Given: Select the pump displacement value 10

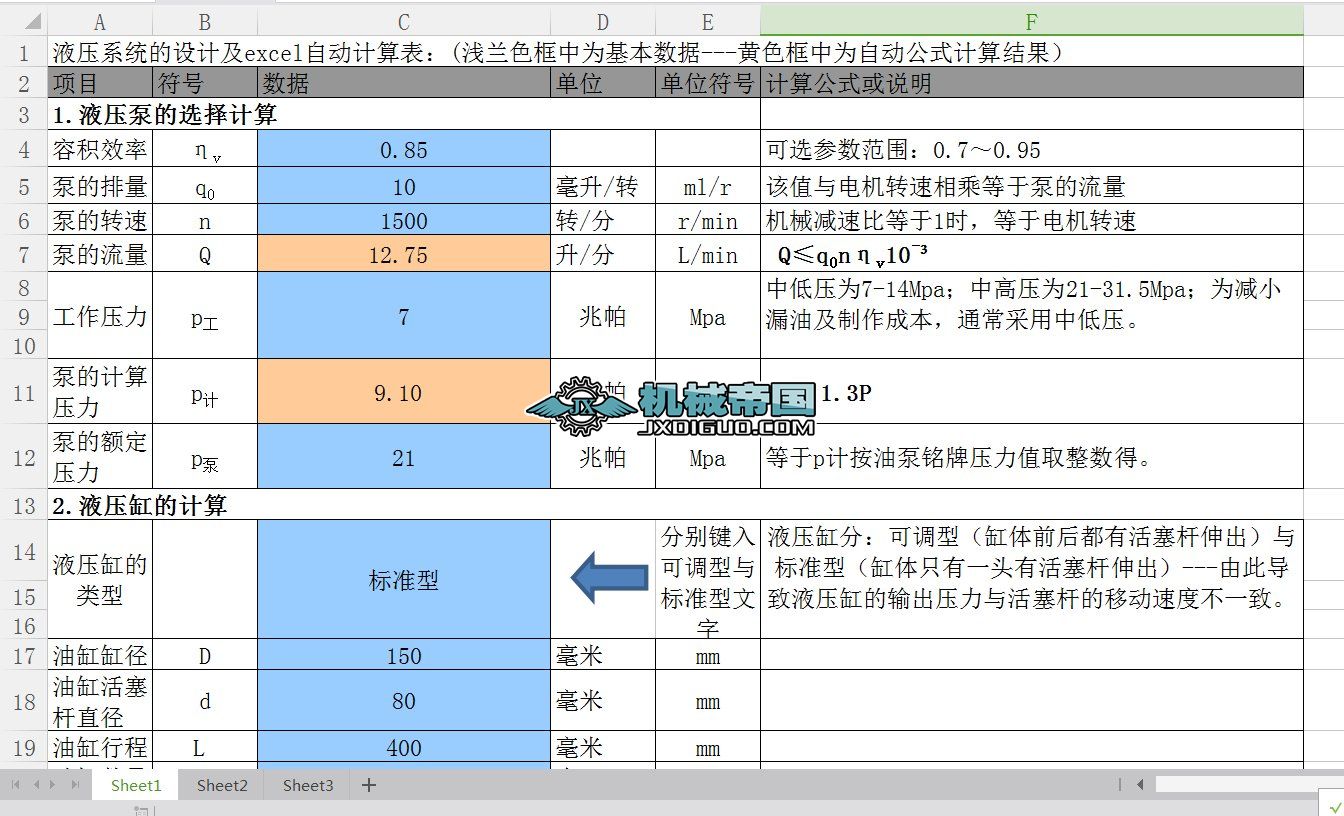Looking at the screenshot, I should [x=404, y=186].
